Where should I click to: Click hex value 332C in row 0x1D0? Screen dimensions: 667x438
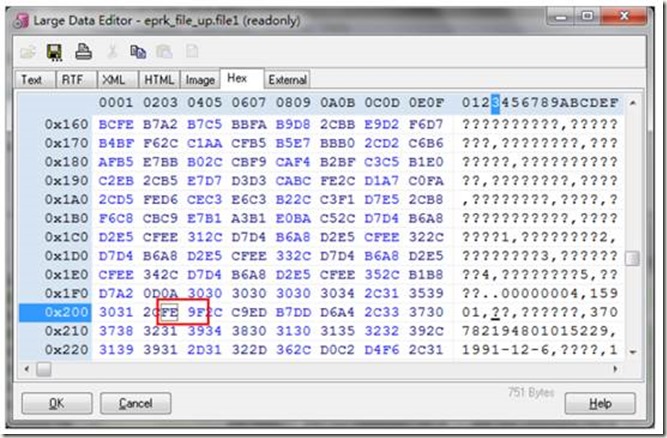(293, 256)
